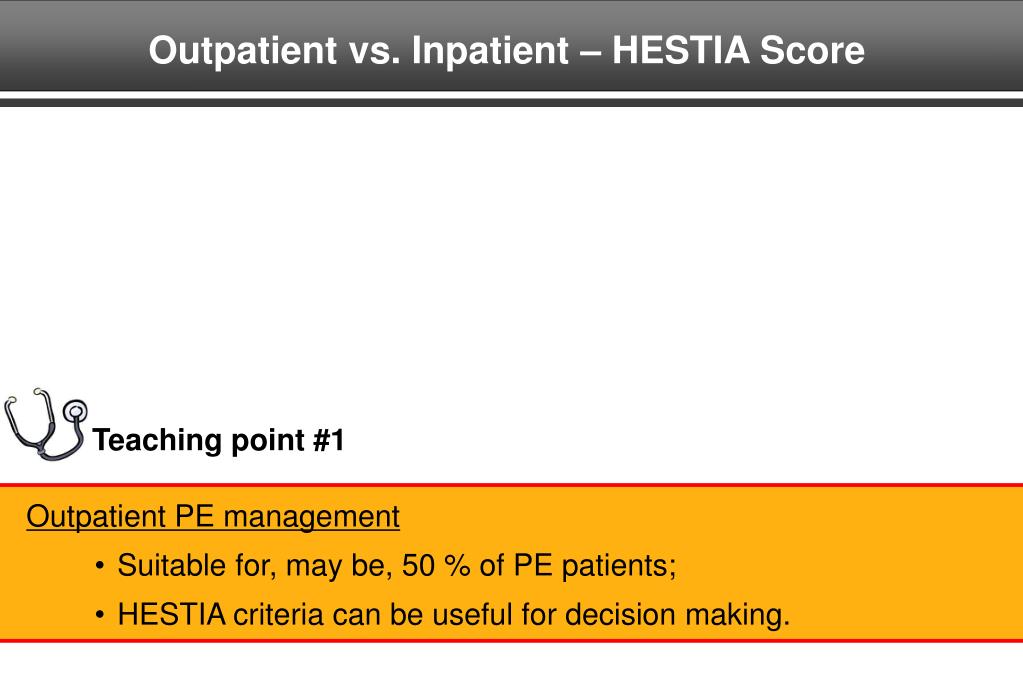Select the first bullet point marker
1023x682 pixels.
click(x=99, y=565)
